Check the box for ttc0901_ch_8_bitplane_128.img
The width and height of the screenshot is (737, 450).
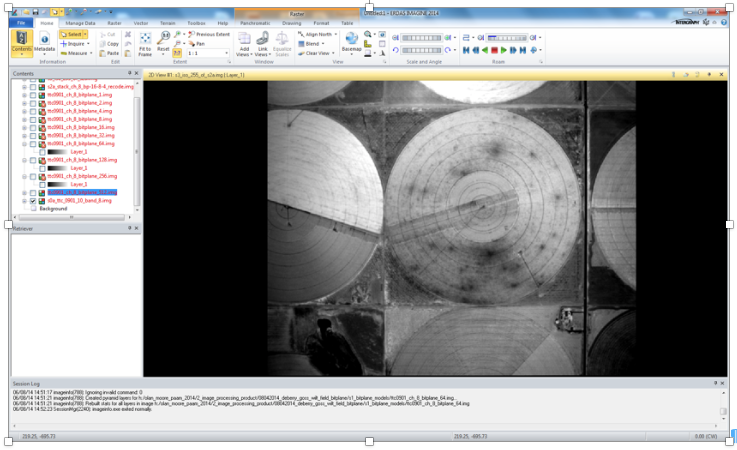(33, 160)
